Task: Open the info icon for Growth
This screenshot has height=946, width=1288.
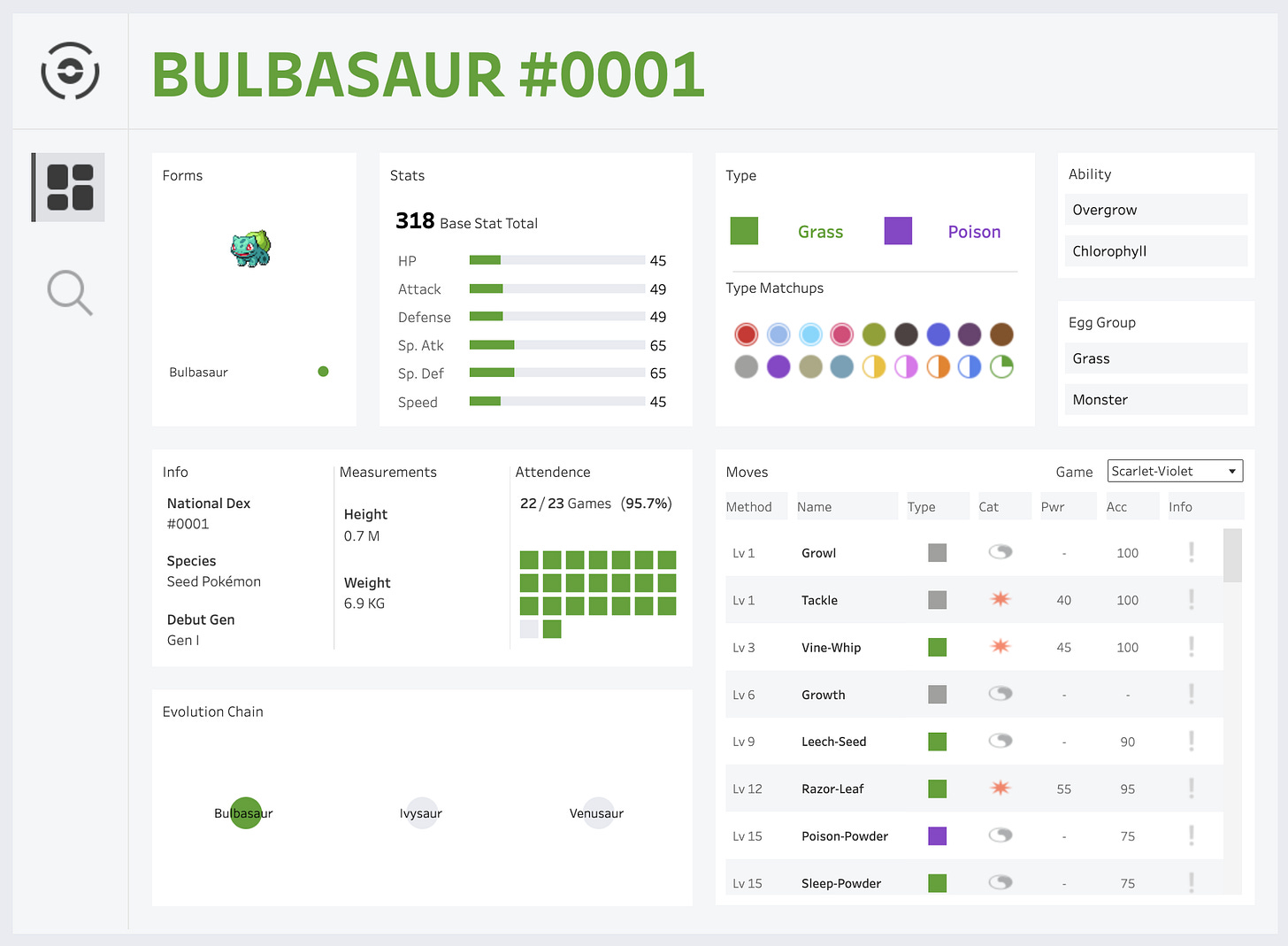Action: [1192, 694]
